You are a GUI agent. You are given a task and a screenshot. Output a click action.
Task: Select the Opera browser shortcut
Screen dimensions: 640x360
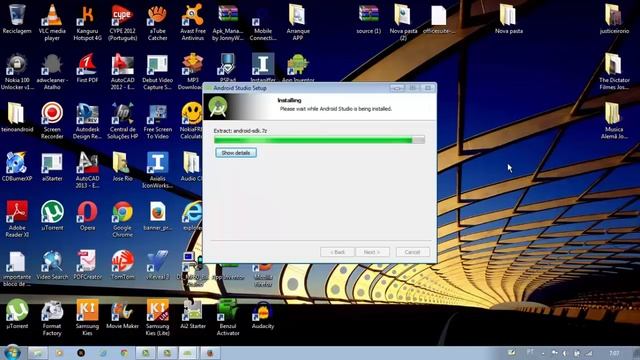87,216
